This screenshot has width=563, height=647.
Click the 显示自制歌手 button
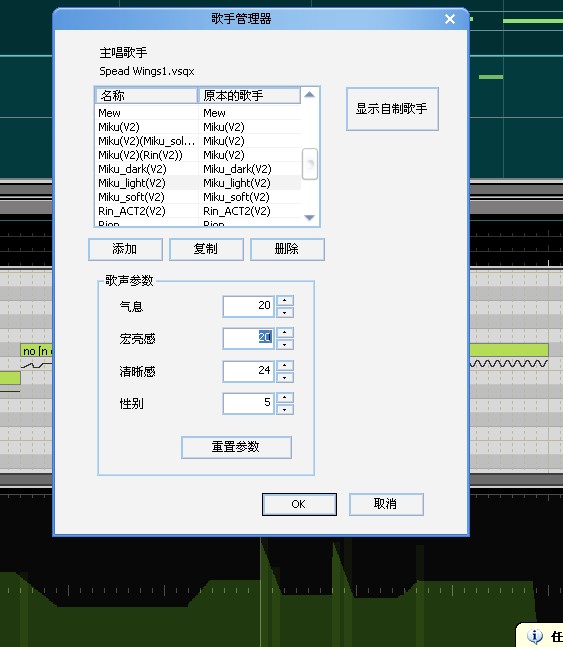coord(392,109)
